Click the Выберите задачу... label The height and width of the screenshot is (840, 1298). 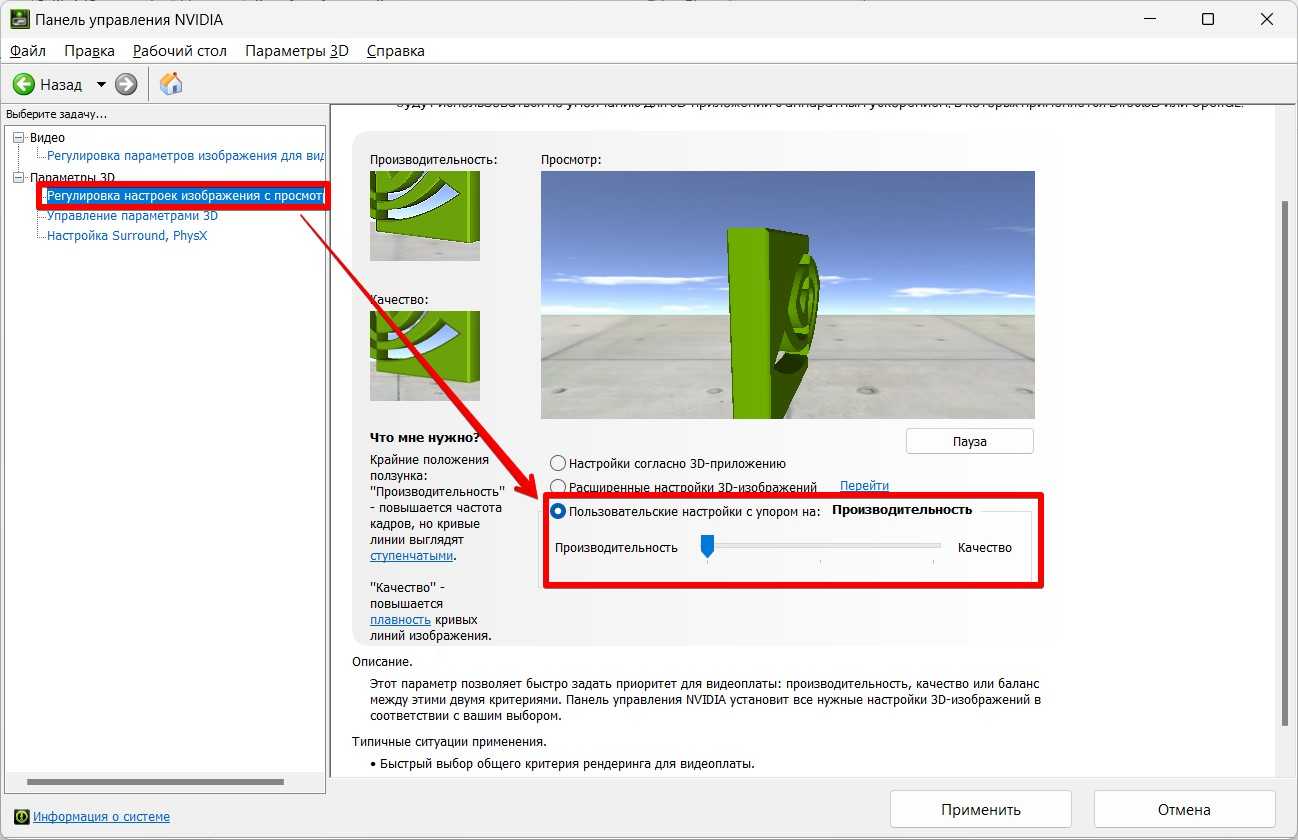click(57, 114)
